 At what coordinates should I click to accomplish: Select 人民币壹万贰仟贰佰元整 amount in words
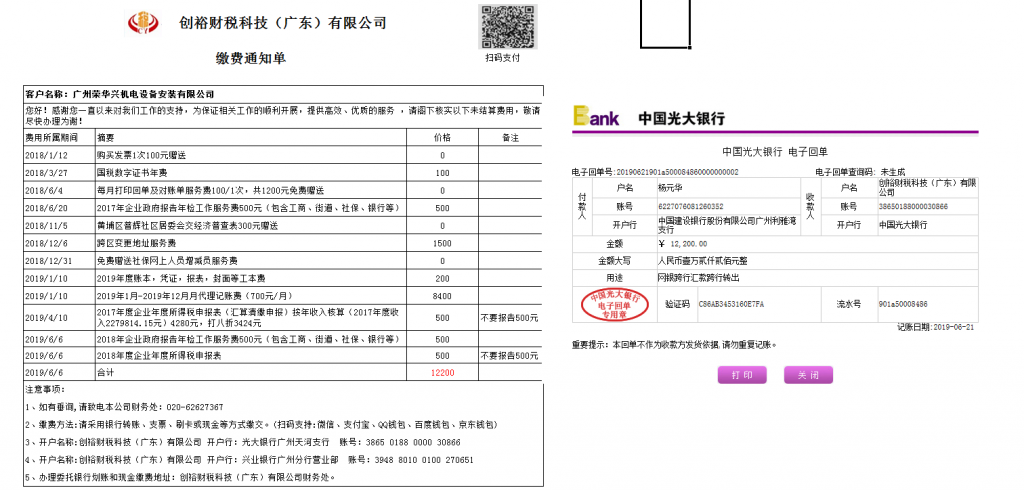pyautogui.click(x=703, y=261)
